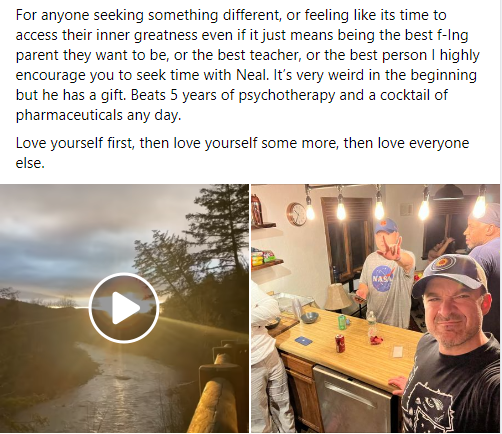Play the sunset river video
The image size is (502, 434).
(124, 308)
